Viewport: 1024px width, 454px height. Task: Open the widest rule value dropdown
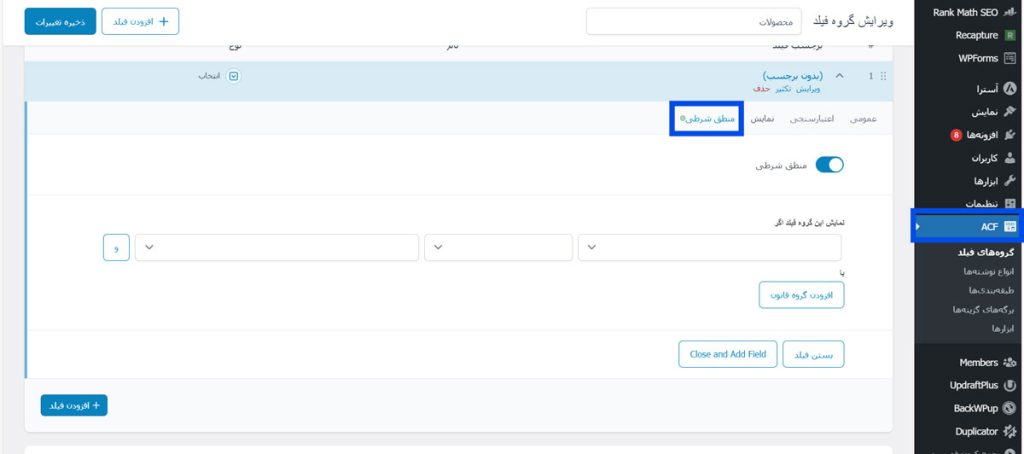tap(277, 247)
